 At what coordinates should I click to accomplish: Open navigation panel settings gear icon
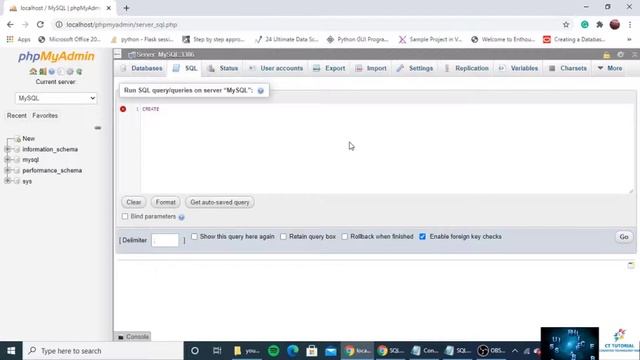click(70, 72)
